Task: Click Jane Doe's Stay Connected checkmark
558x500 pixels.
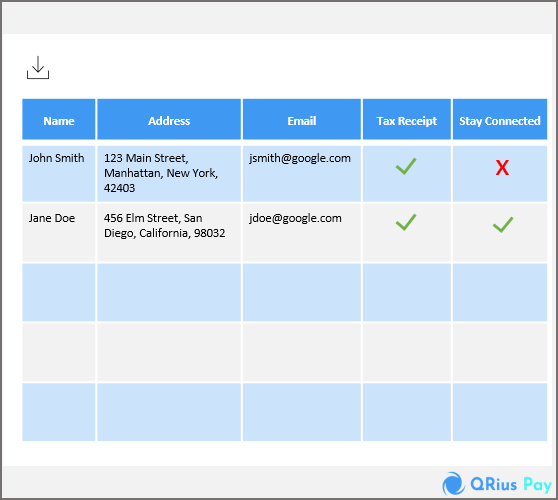Action: coord(503,225)
